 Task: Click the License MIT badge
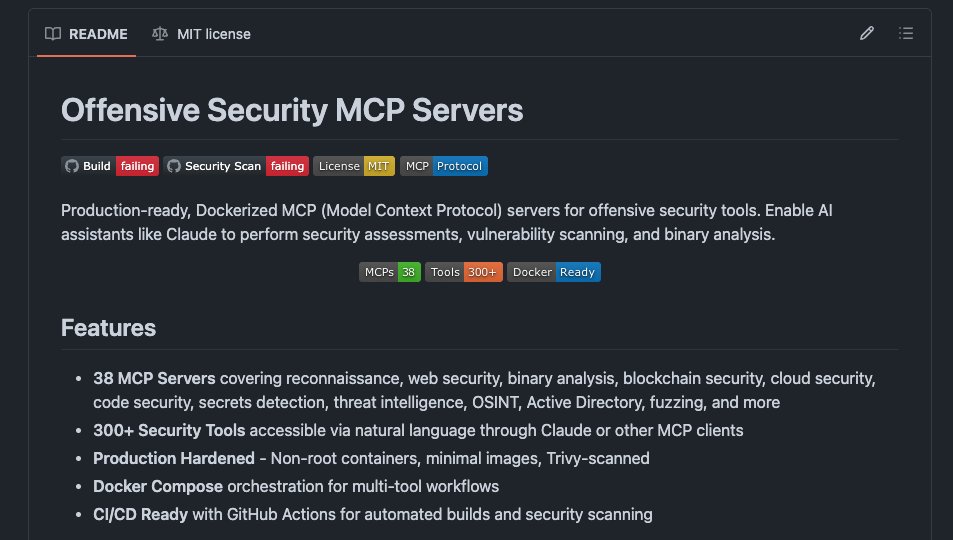pyautogui.click(x=354, y=166)
